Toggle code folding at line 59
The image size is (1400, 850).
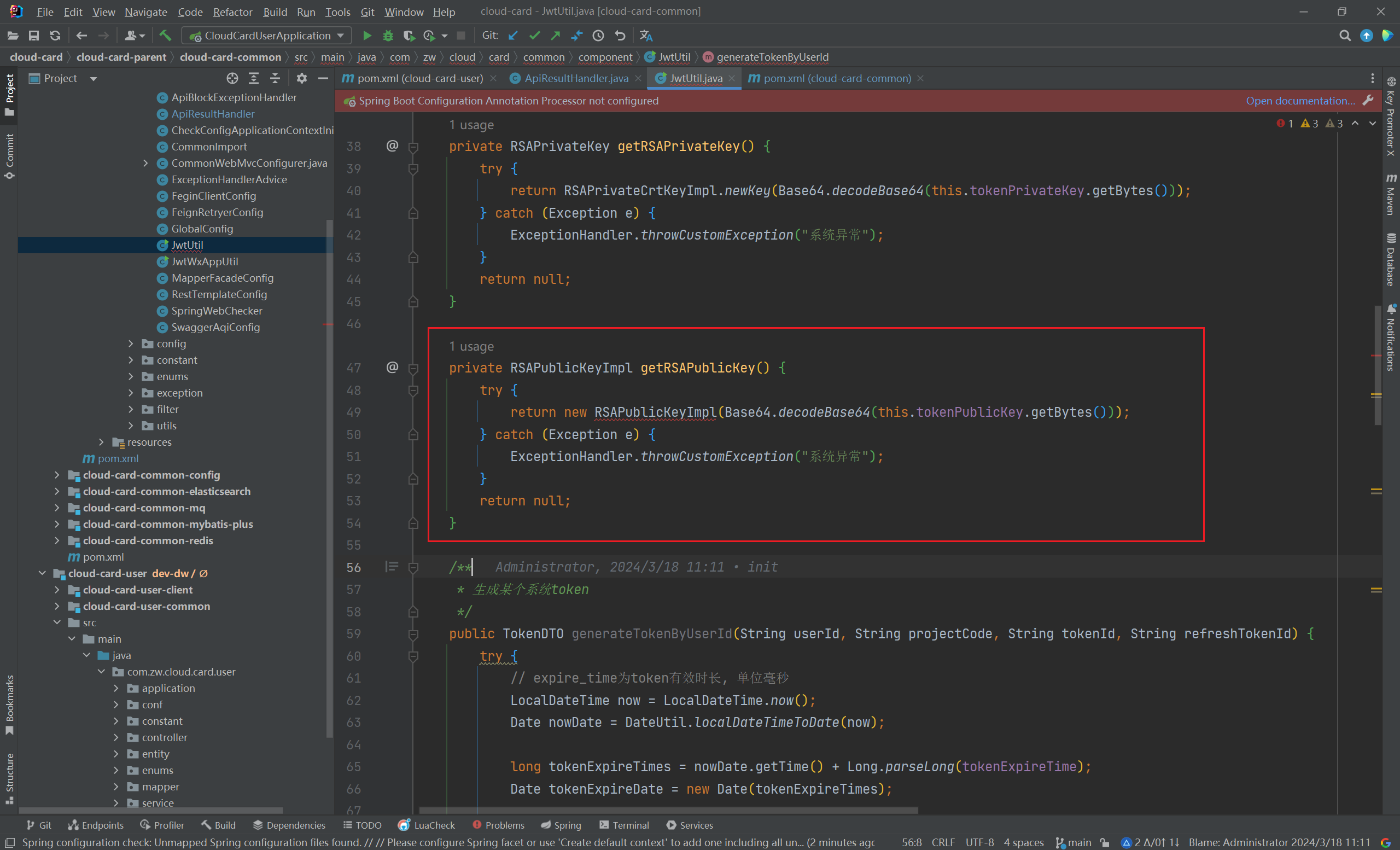(413, 634)
